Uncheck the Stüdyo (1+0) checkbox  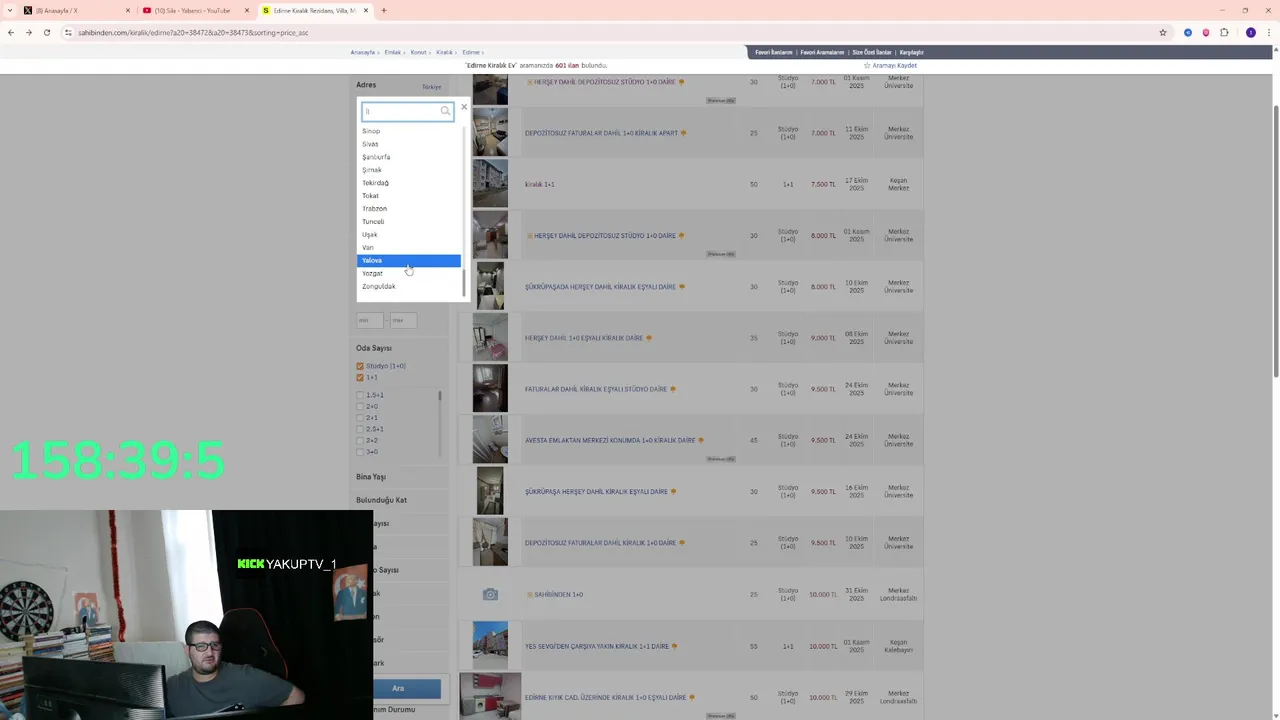pos(360,366)
